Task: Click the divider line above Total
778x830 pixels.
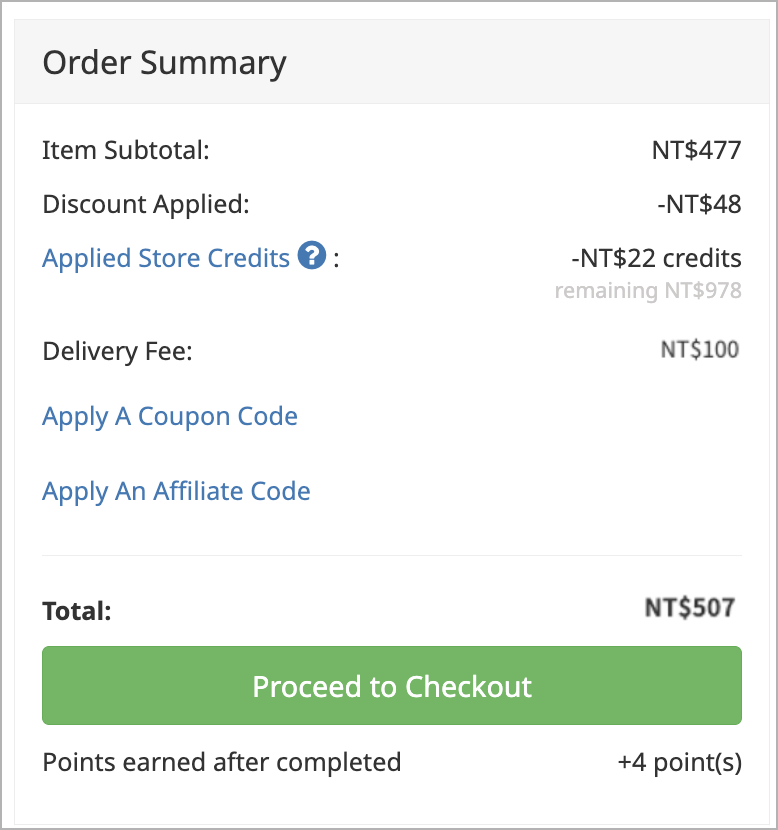Action: (x=392, y=556)
